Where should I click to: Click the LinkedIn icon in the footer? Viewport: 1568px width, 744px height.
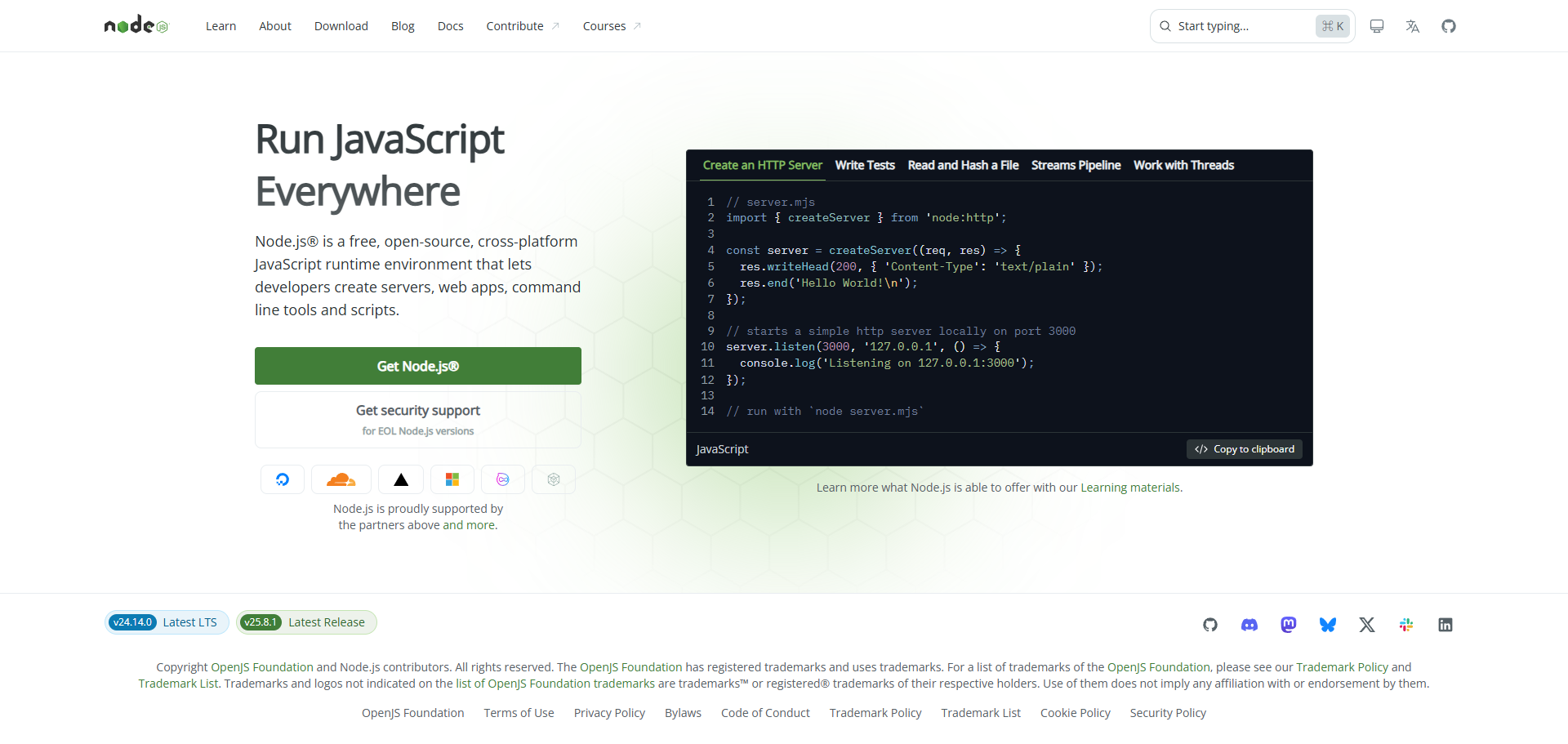pos(1445,625)
